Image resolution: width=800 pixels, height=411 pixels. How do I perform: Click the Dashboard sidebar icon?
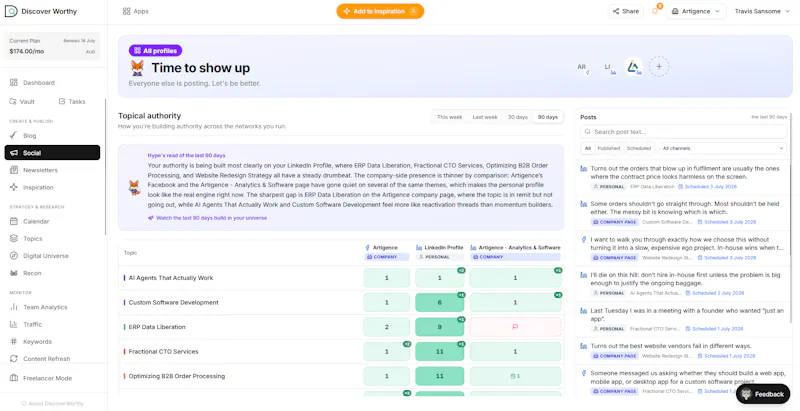[14, 83]
